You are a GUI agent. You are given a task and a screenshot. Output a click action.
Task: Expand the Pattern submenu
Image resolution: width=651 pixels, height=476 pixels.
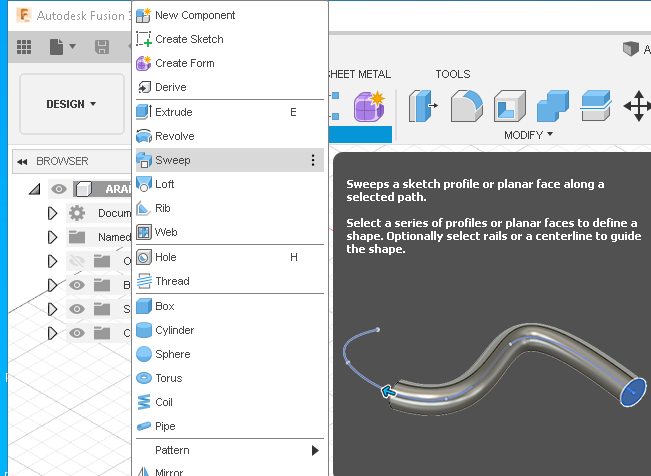pyautogui.click(x=230, y=450)
